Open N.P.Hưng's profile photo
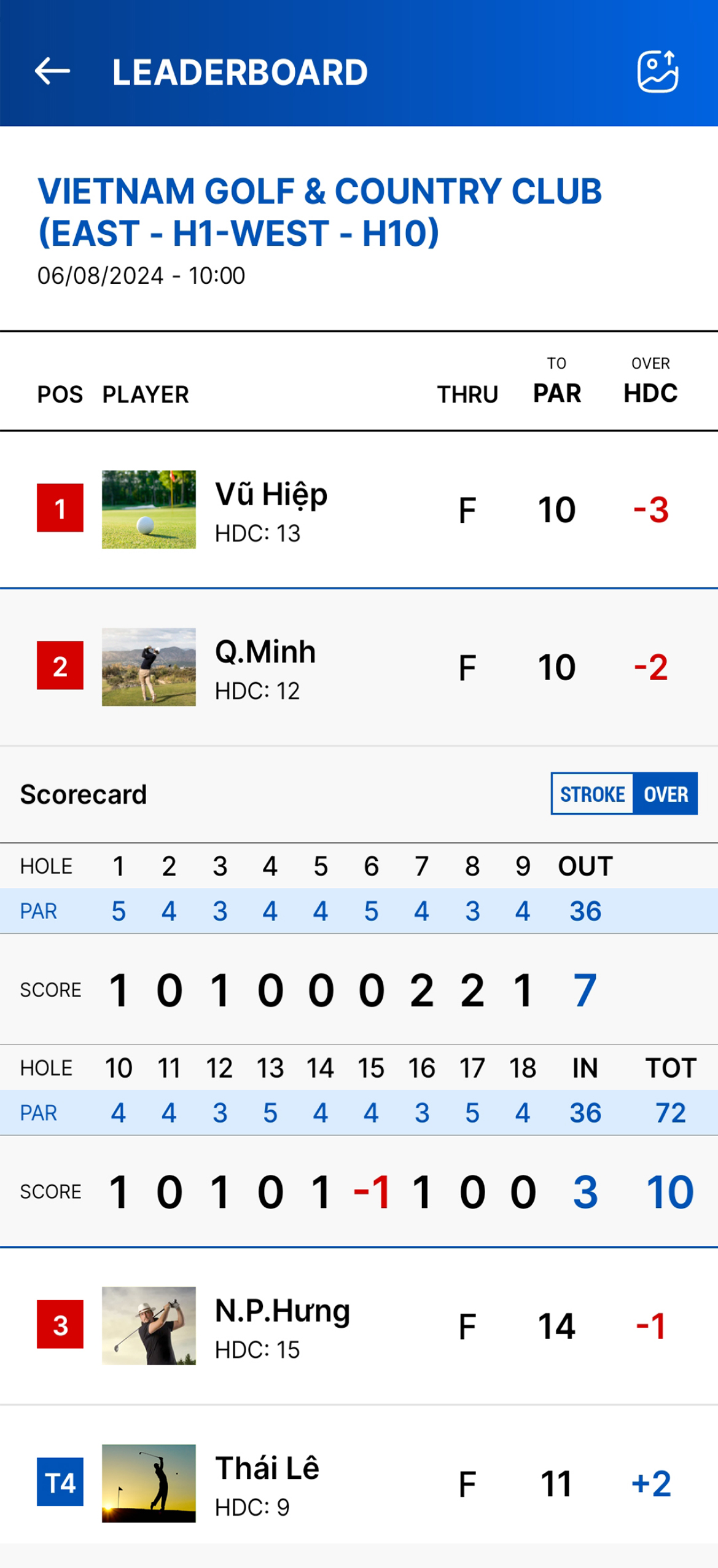 pyautogui.click(x=149, y=1326)
